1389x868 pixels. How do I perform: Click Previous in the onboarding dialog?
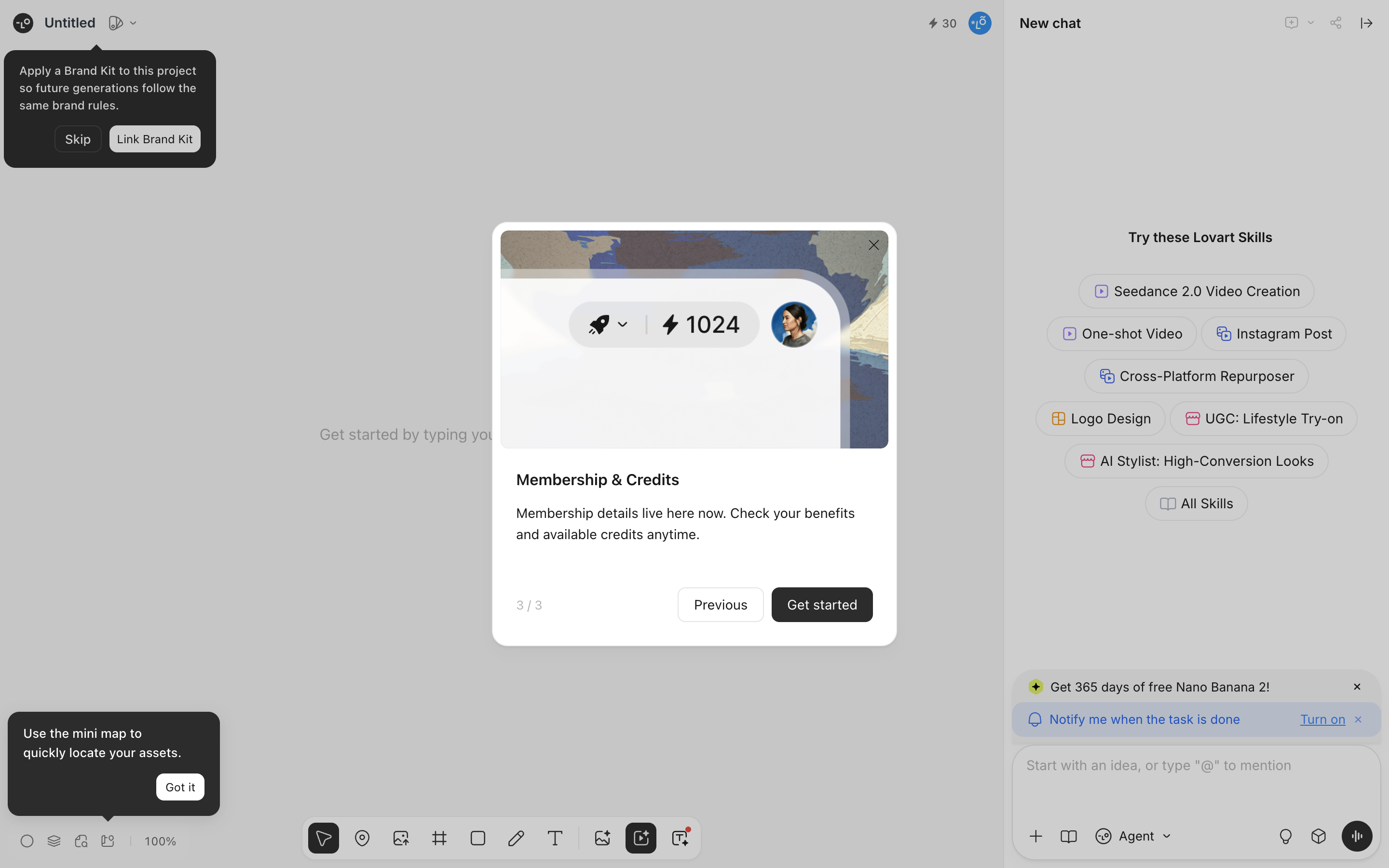tap(721, 605)
